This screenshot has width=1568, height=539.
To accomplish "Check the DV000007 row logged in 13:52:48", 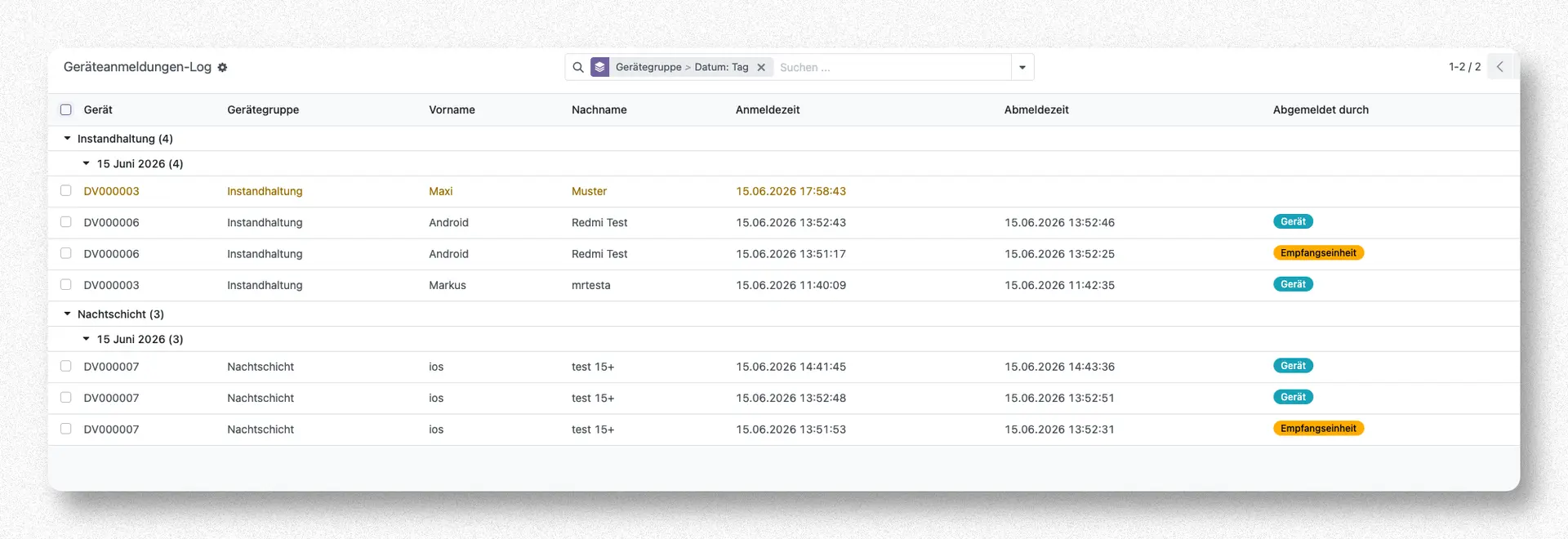I will point(66,397).
